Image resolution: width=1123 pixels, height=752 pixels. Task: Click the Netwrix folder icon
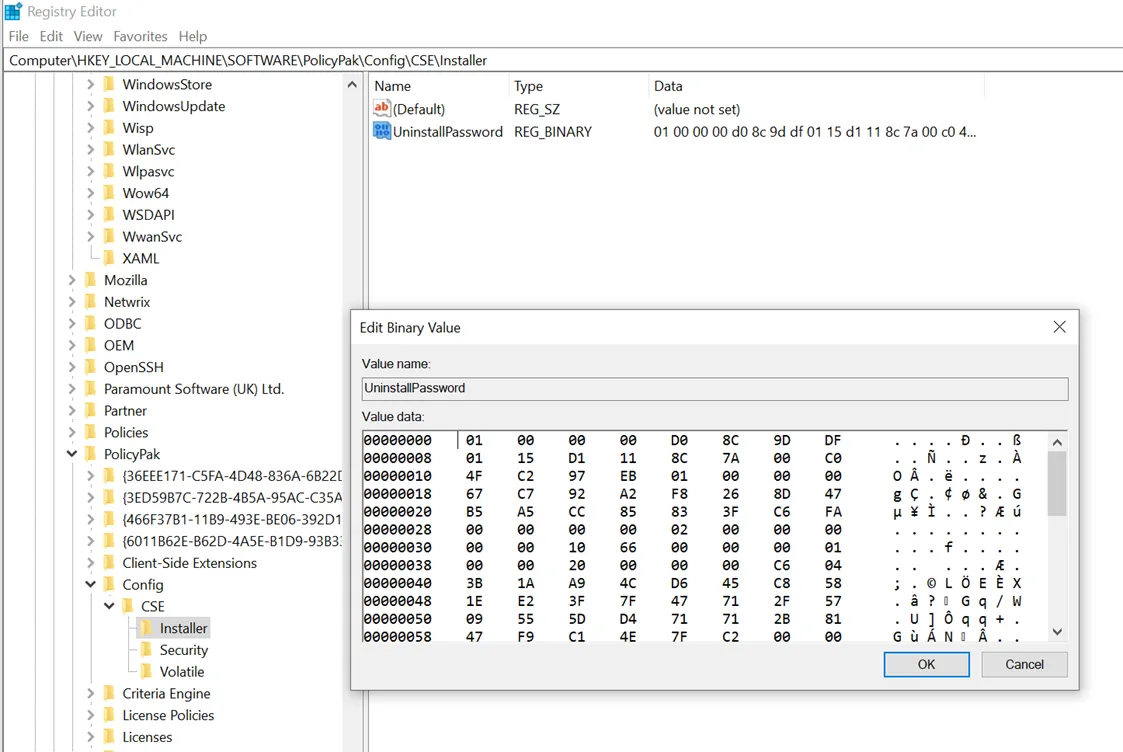point(91,302)
